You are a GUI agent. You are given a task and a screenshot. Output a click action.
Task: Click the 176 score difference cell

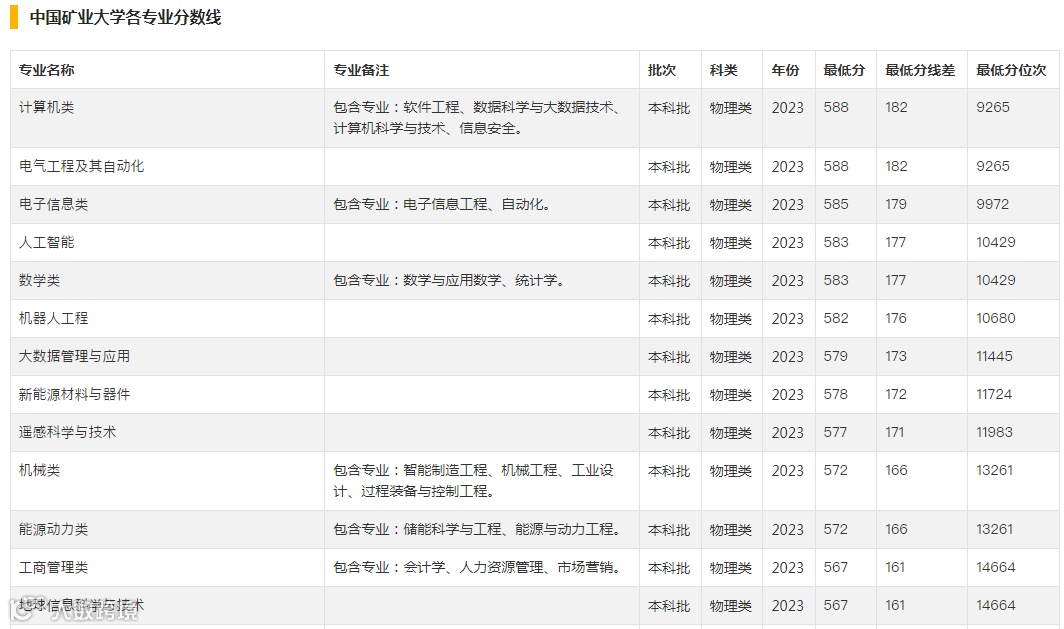coord(896,318)
